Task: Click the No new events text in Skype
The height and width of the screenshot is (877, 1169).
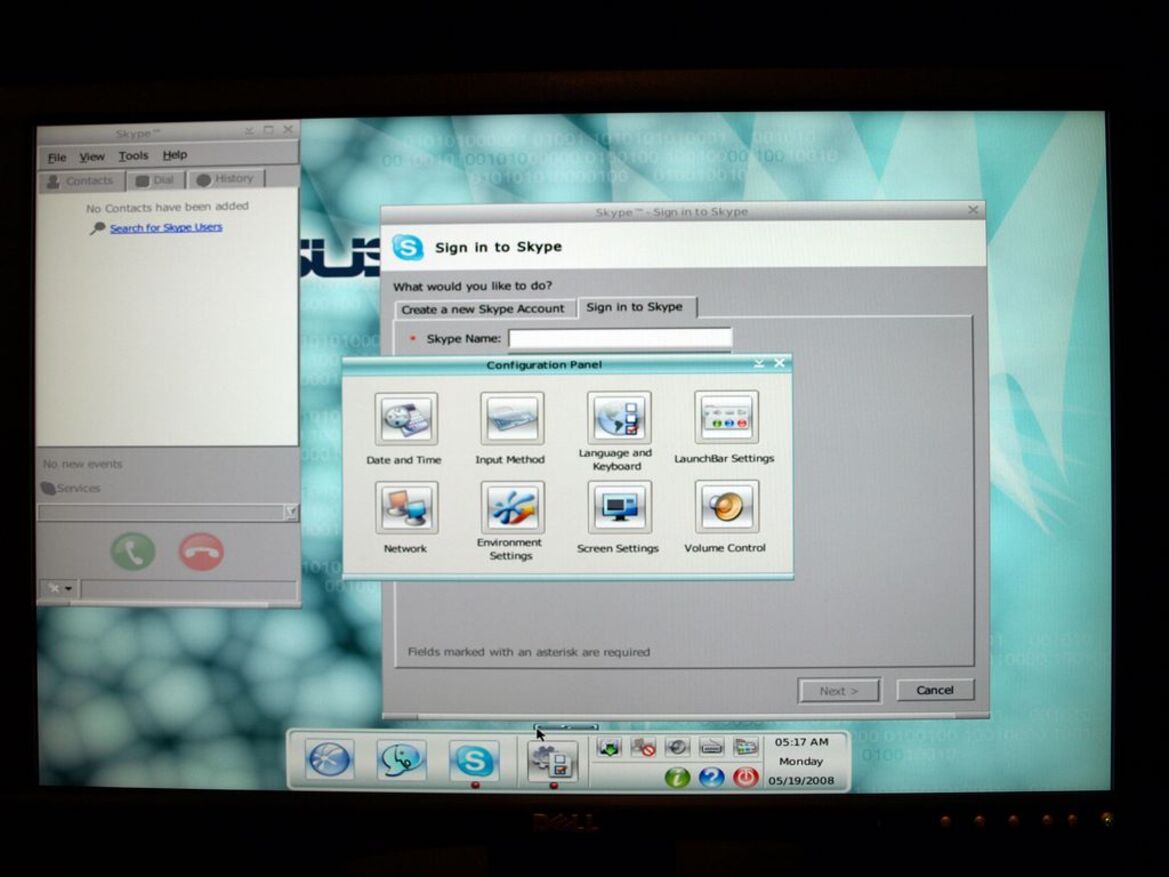Action: pyautogui.click(x=83, y=464)
